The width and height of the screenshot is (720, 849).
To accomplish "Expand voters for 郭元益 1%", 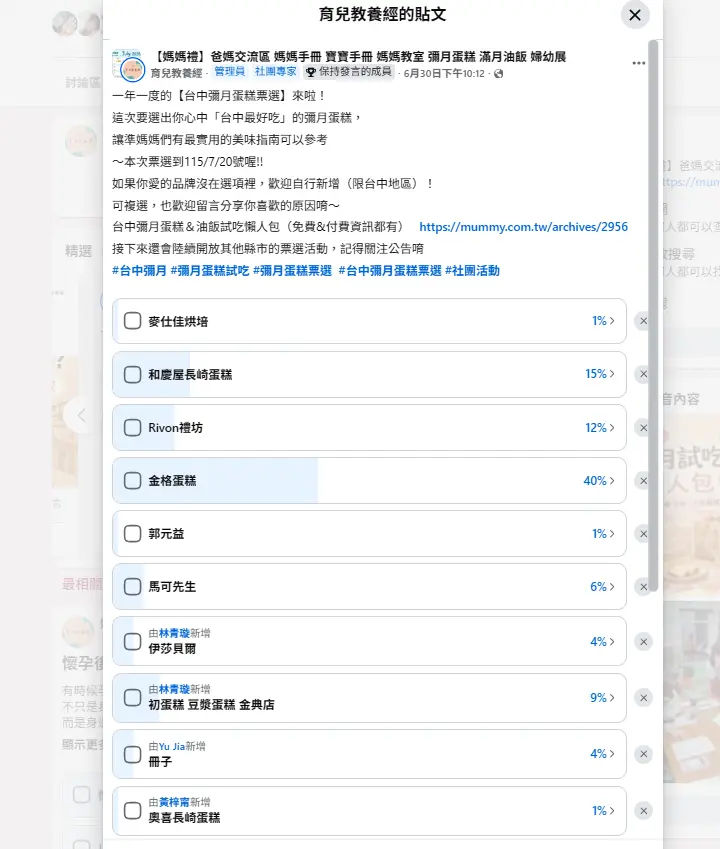I will [603, 534].
